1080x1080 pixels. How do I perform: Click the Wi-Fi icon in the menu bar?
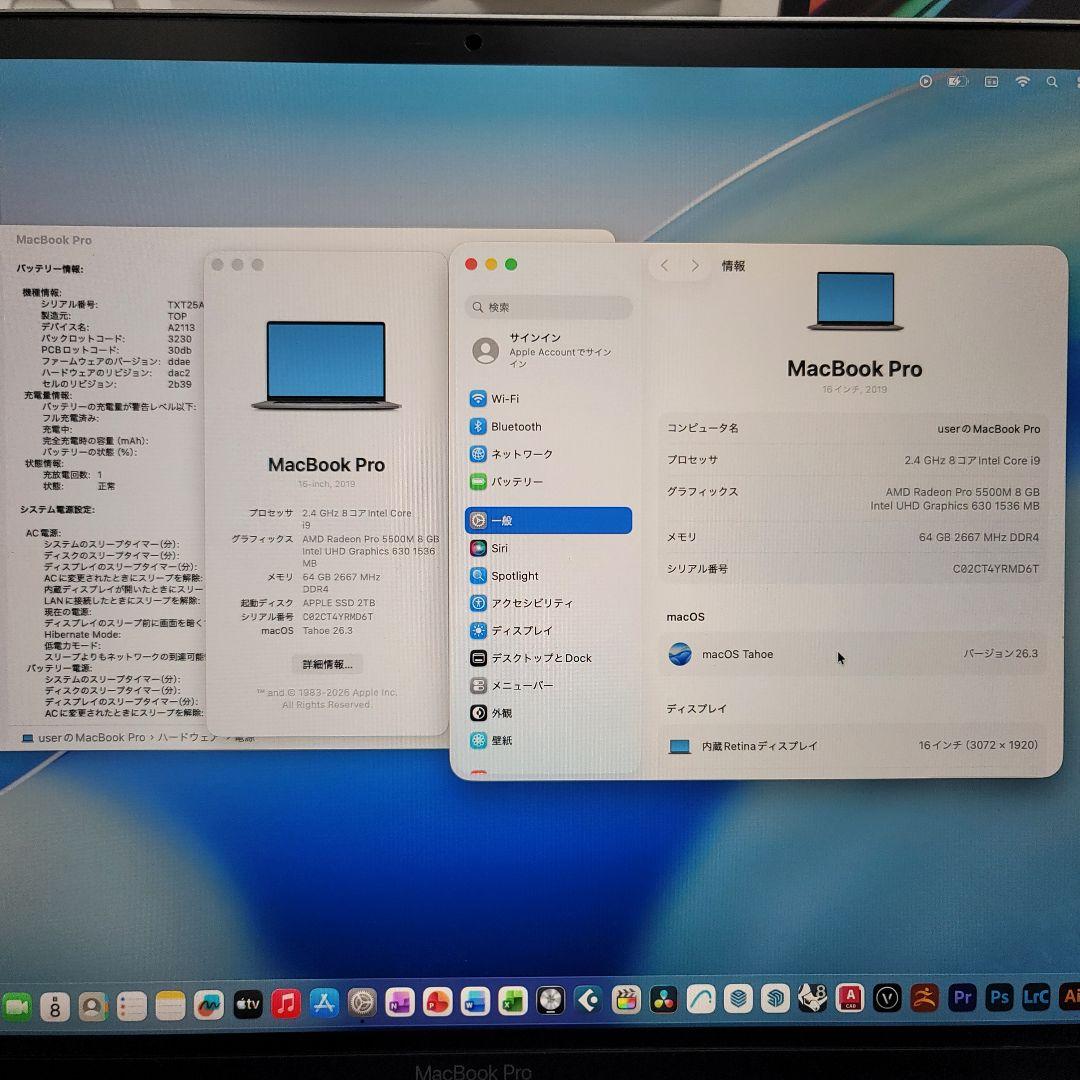(1023, 81)
